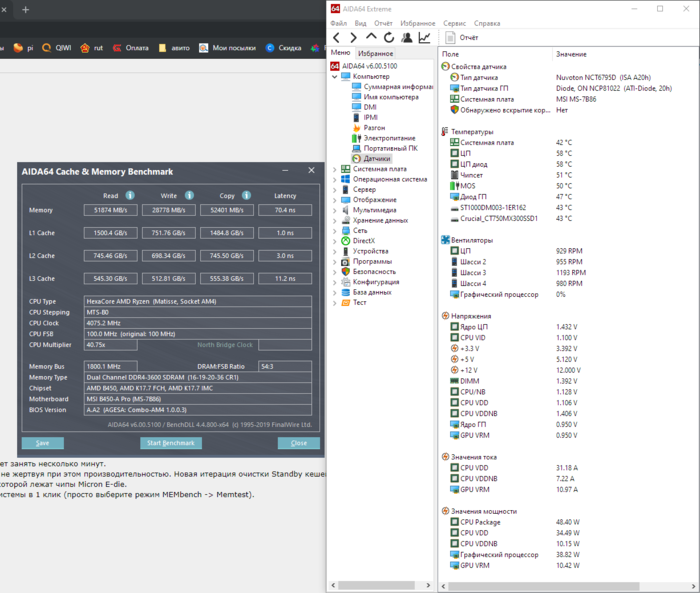Switch to Избранное tab in left panel
The height and width of the screenshot is (593, 700).
point(375,54)
